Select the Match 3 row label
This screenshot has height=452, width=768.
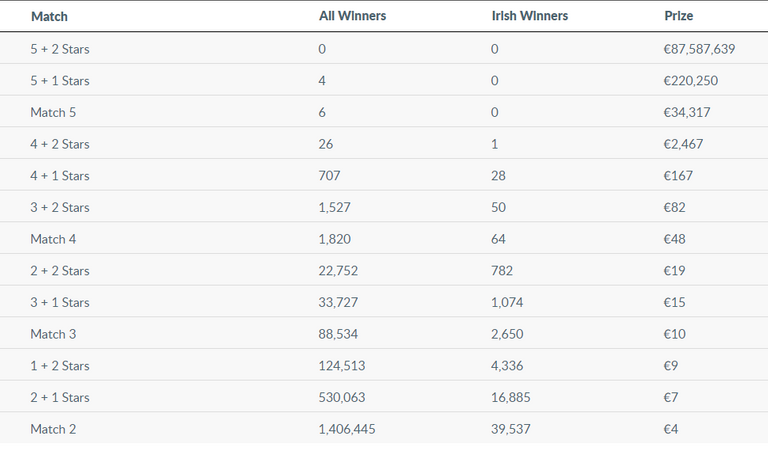[x=53, y=334]
